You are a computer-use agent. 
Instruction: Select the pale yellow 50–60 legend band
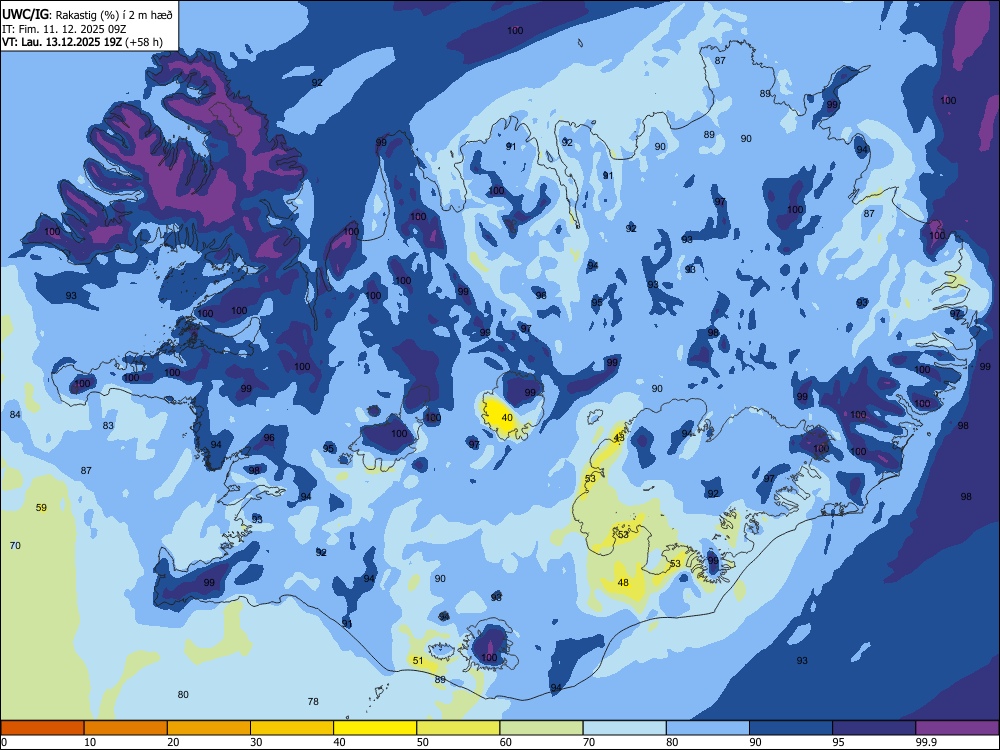(x=458, y=728)
